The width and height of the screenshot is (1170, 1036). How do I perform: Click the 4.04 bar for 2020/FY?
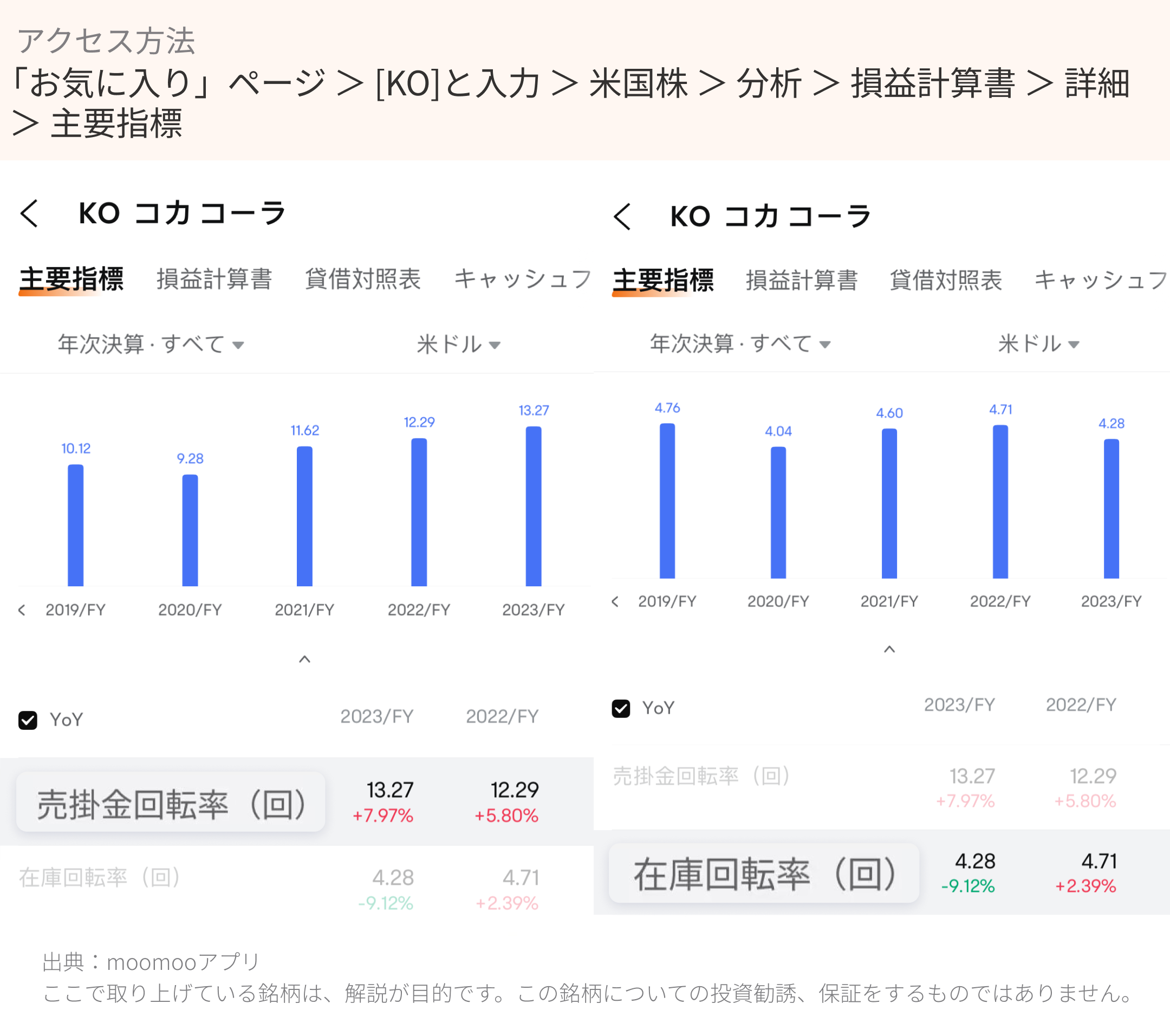pyautogui.click(x=778, y=513)
